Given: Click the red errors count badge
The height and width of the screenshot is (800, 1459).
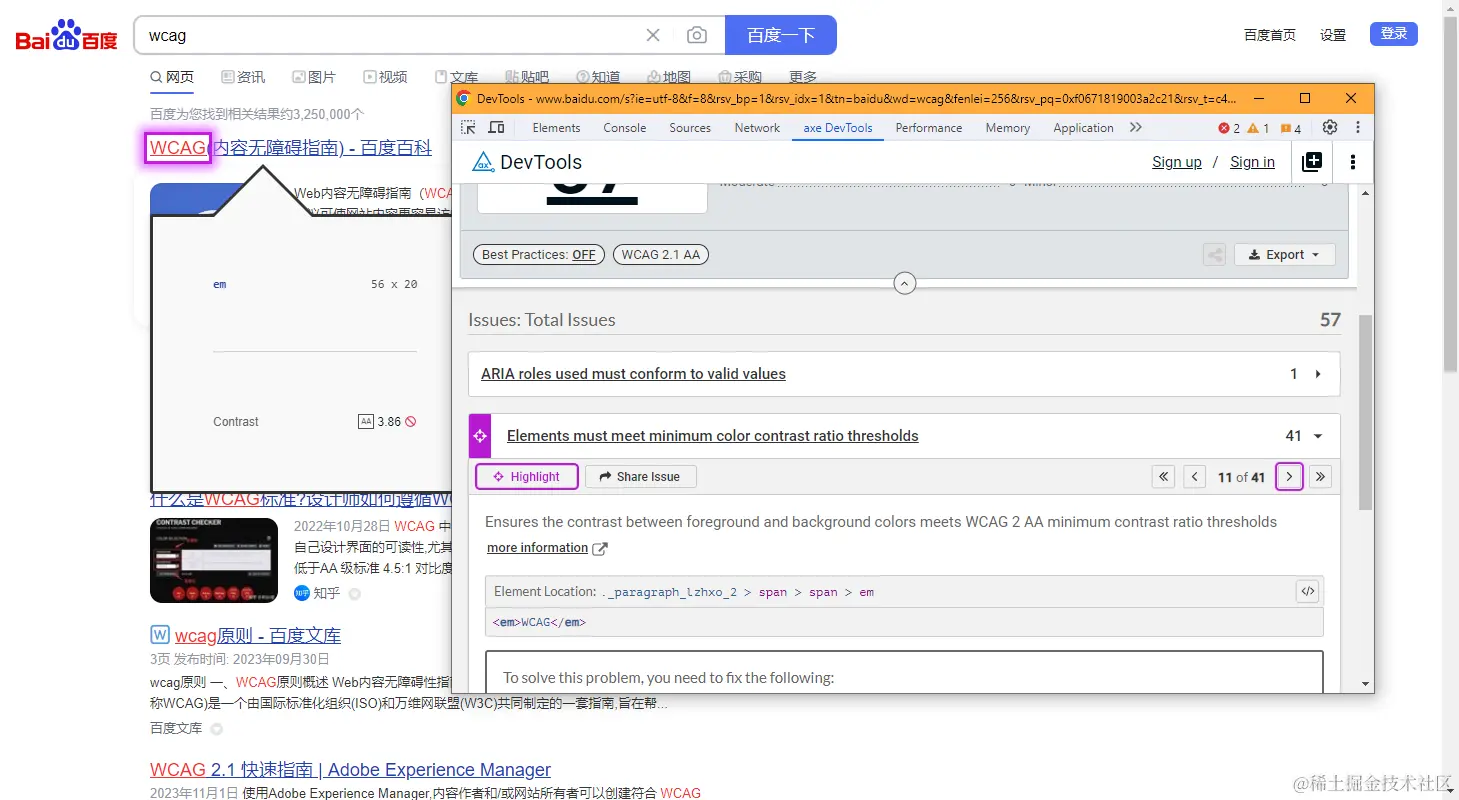Looking at the screenshot, I should [1229, 128].
